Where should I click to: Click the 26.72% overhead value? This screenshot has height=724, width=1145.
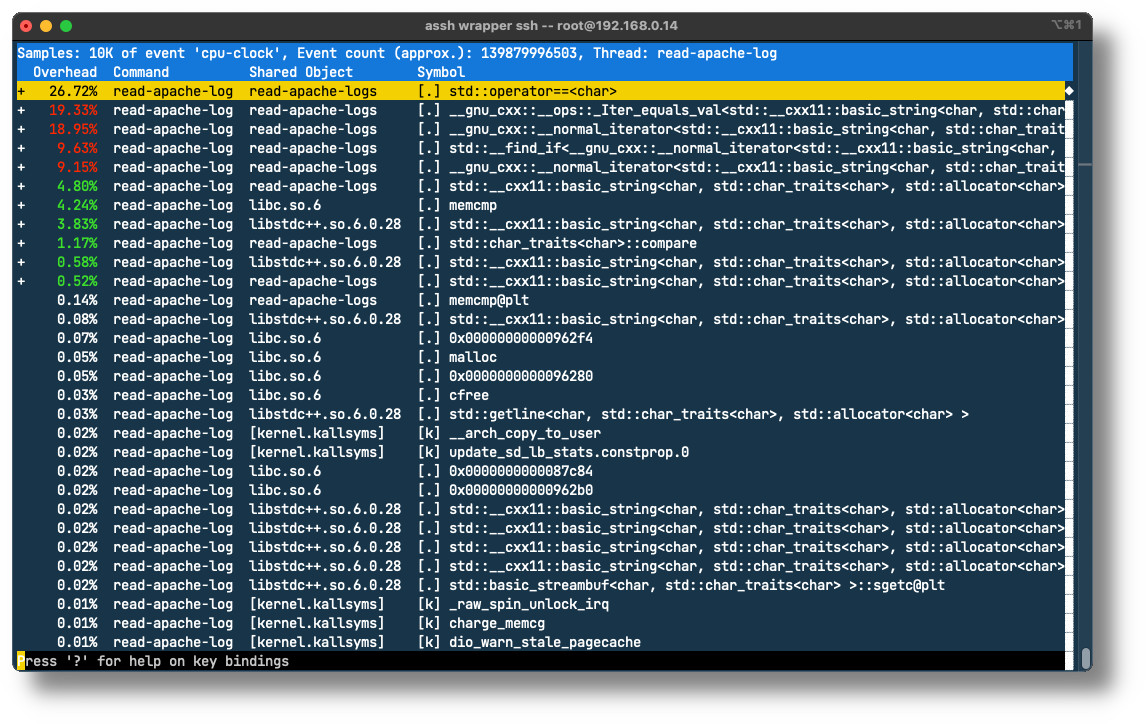73,91
